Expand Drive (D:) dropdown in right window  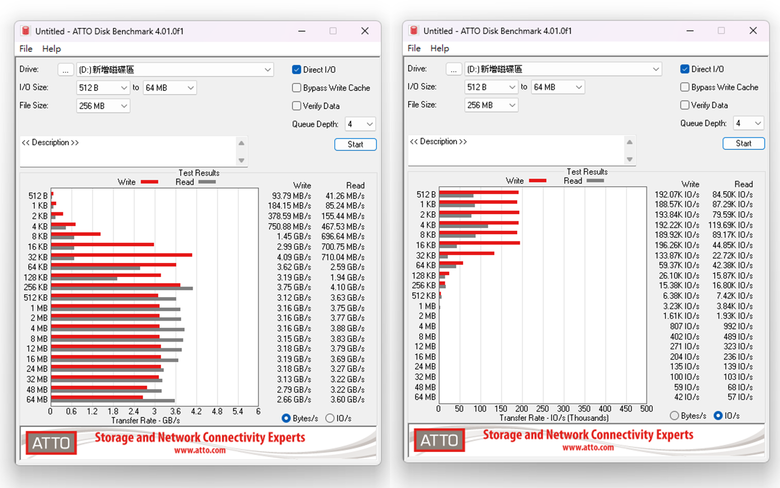coord(563,69)
